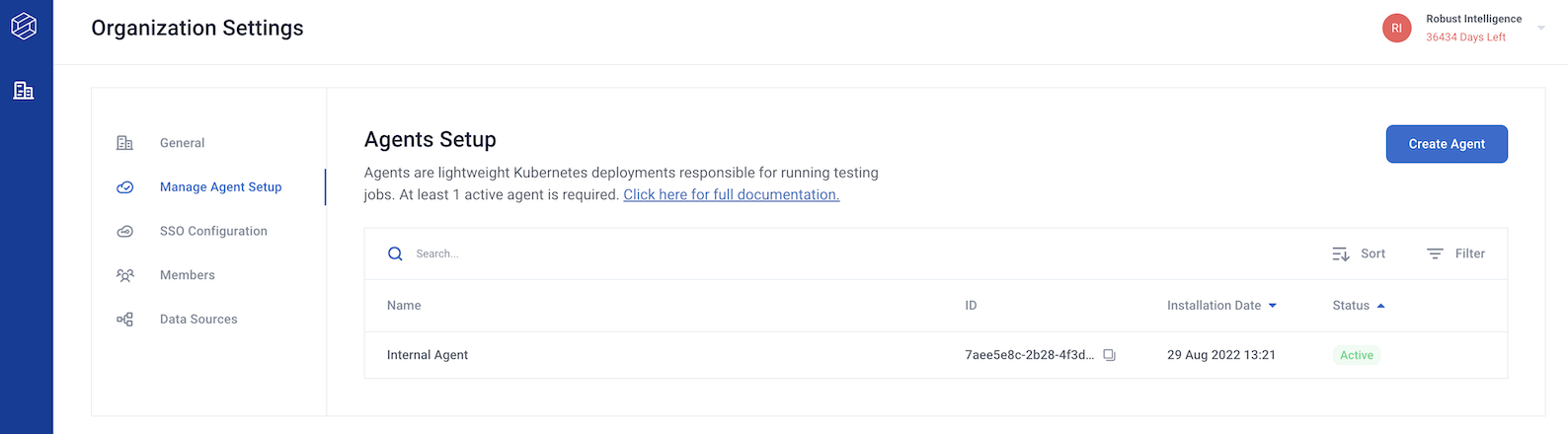
Task: Click the search magnifier icon
Action: click(x=395, y=253)
